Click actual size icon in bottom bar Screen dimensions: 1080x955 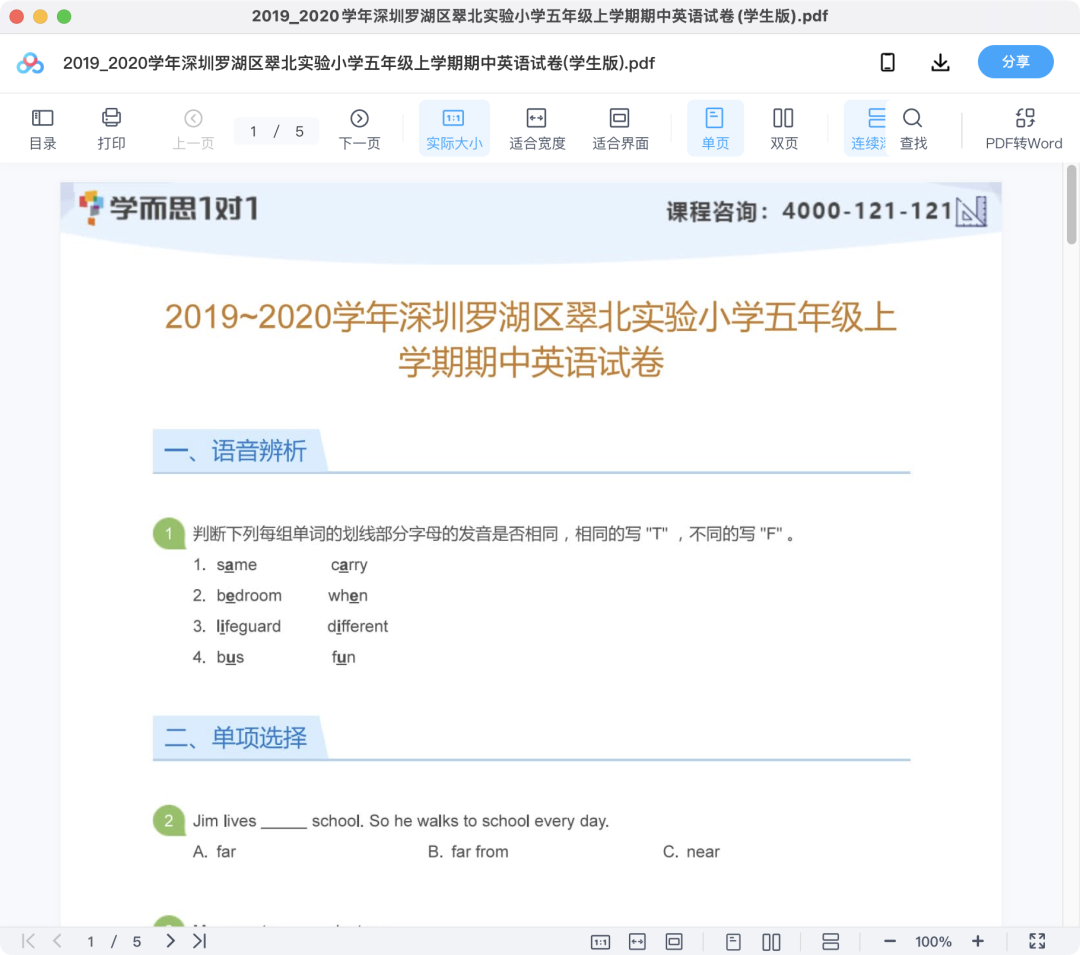point(601,941)
